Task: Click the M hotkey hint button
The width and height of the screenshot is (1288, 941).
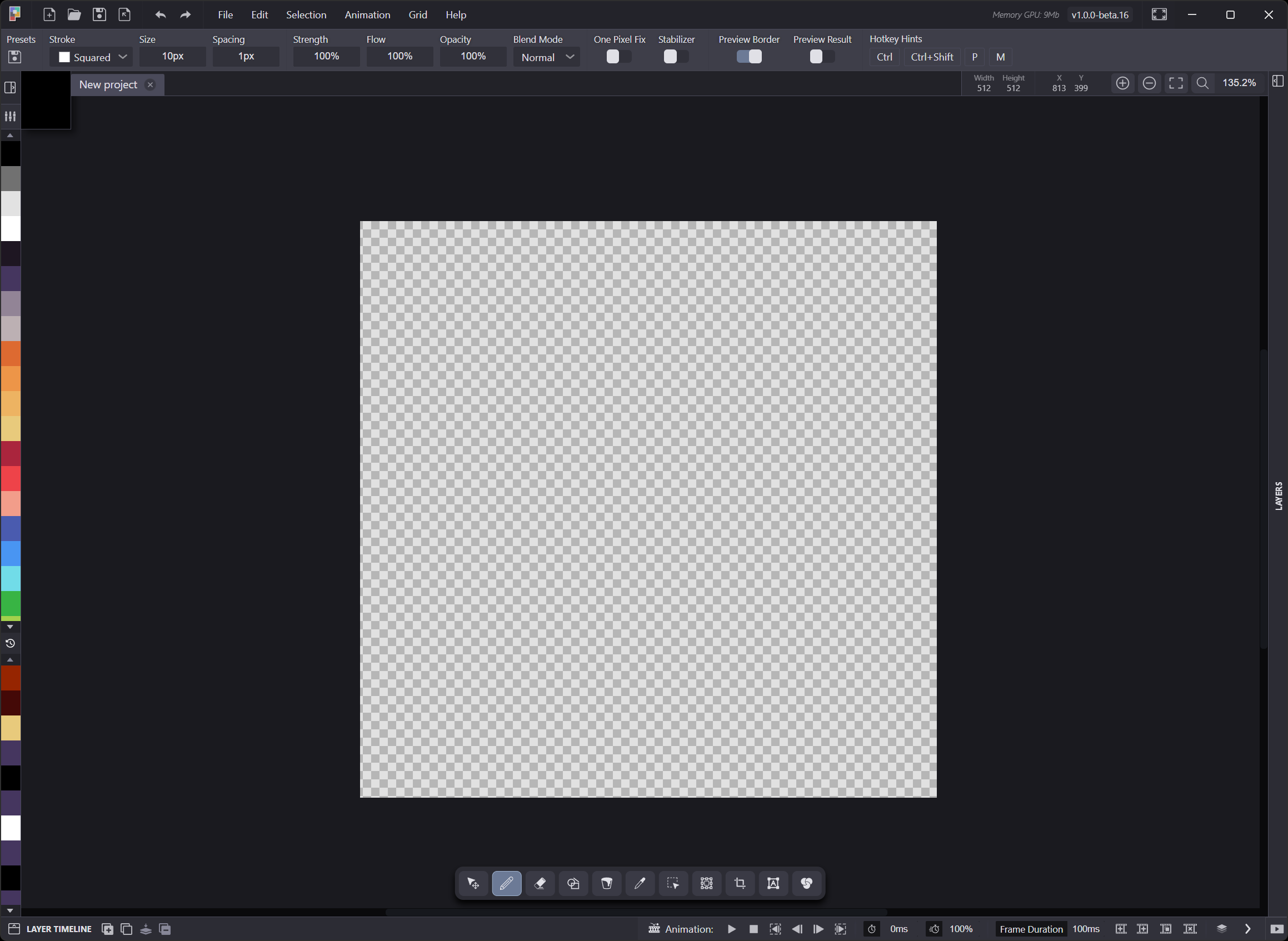Action: click(1000, 57)
